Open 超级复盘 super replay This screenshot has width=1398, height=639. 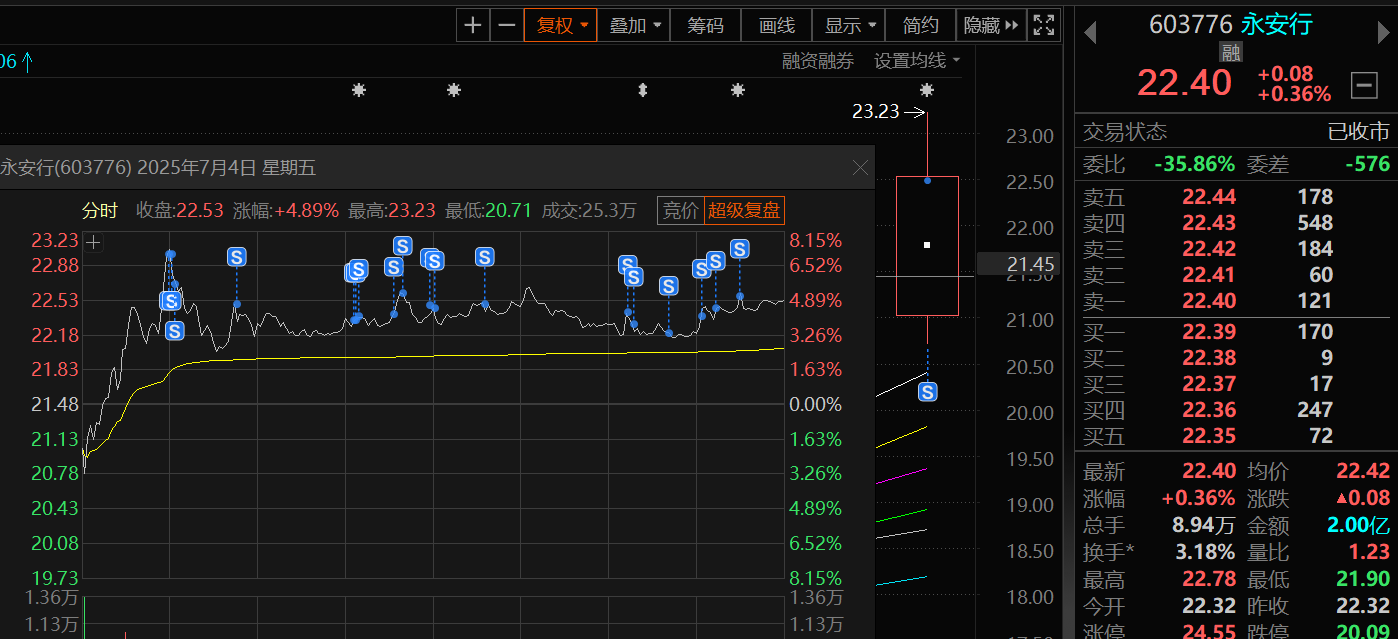pos(745,210)
